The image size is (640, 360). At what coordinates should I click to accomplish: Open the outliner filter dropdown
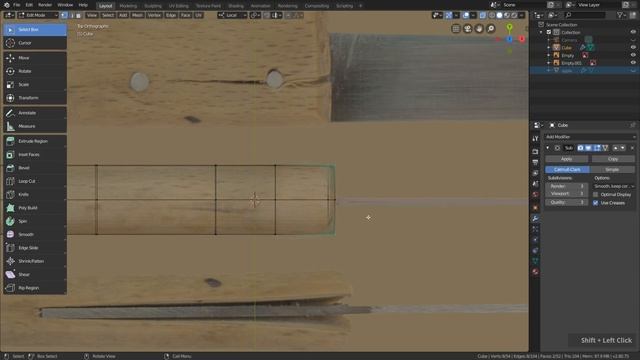point(622,15)
